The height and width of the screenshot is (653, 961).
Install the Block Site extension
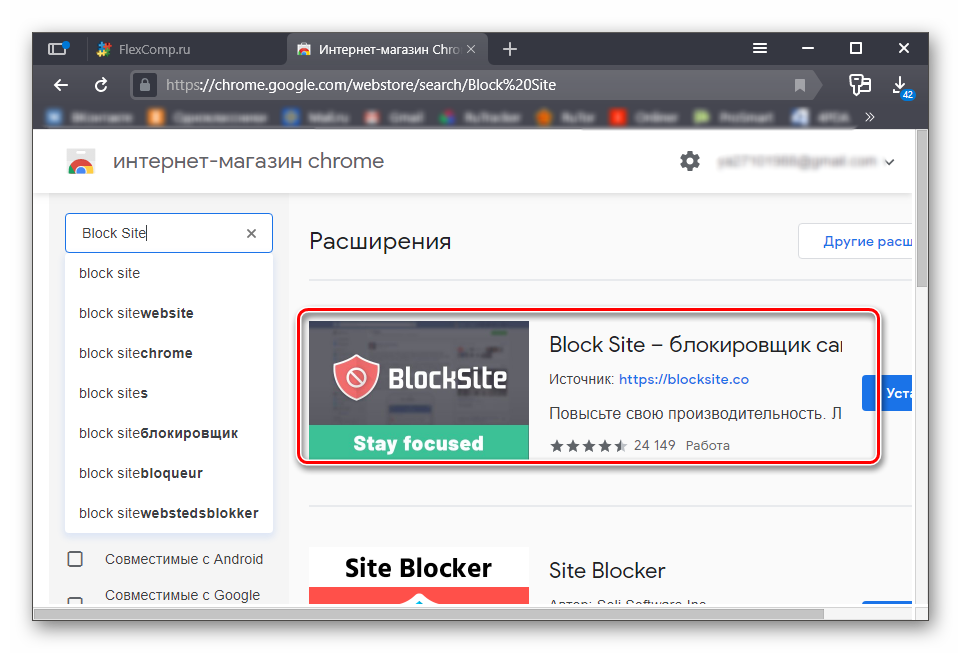887,393
